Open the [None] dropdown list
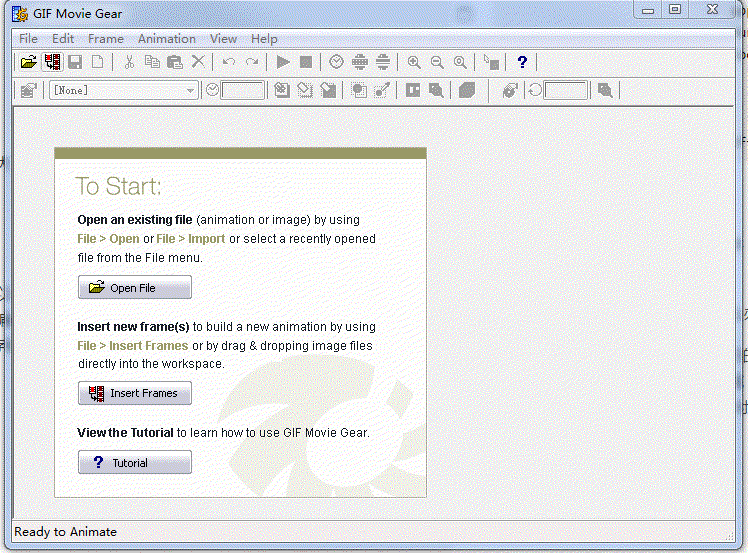Screen dimensions: 748x553 pyautogui.click(x=124, y=90)
